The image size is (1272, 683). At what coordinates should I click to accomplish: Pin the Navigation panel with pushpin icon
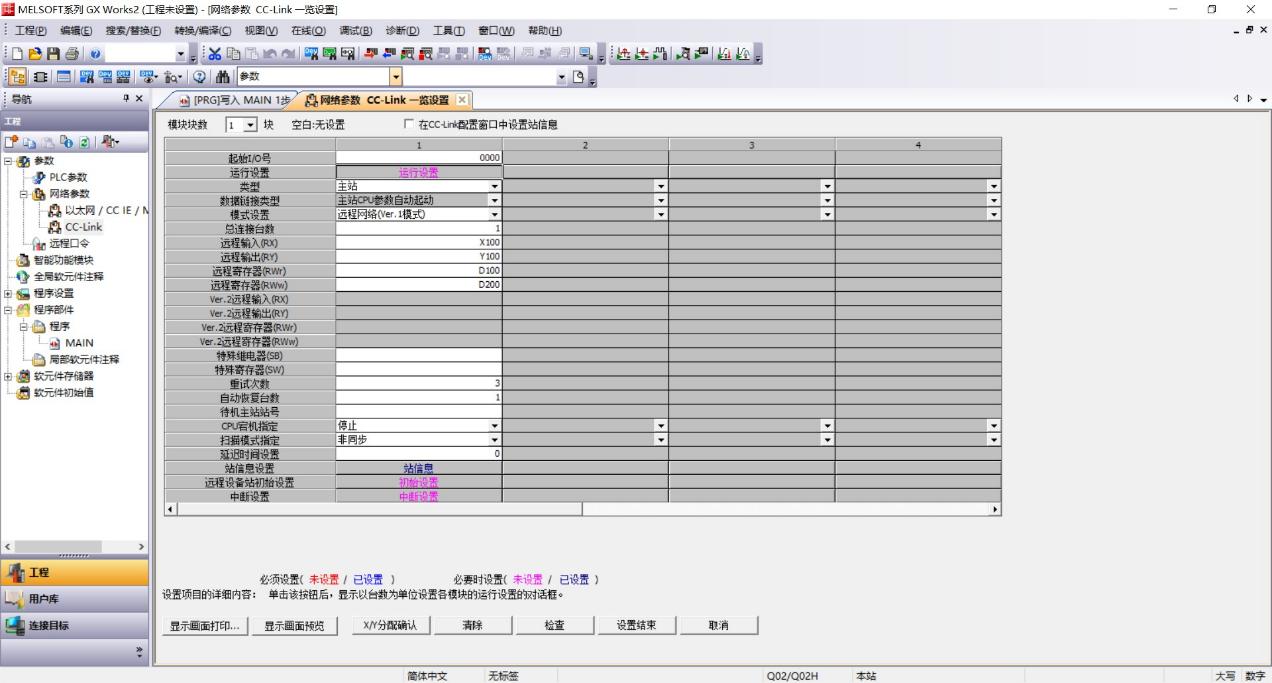pyautogui.click(x=126, y=98)
